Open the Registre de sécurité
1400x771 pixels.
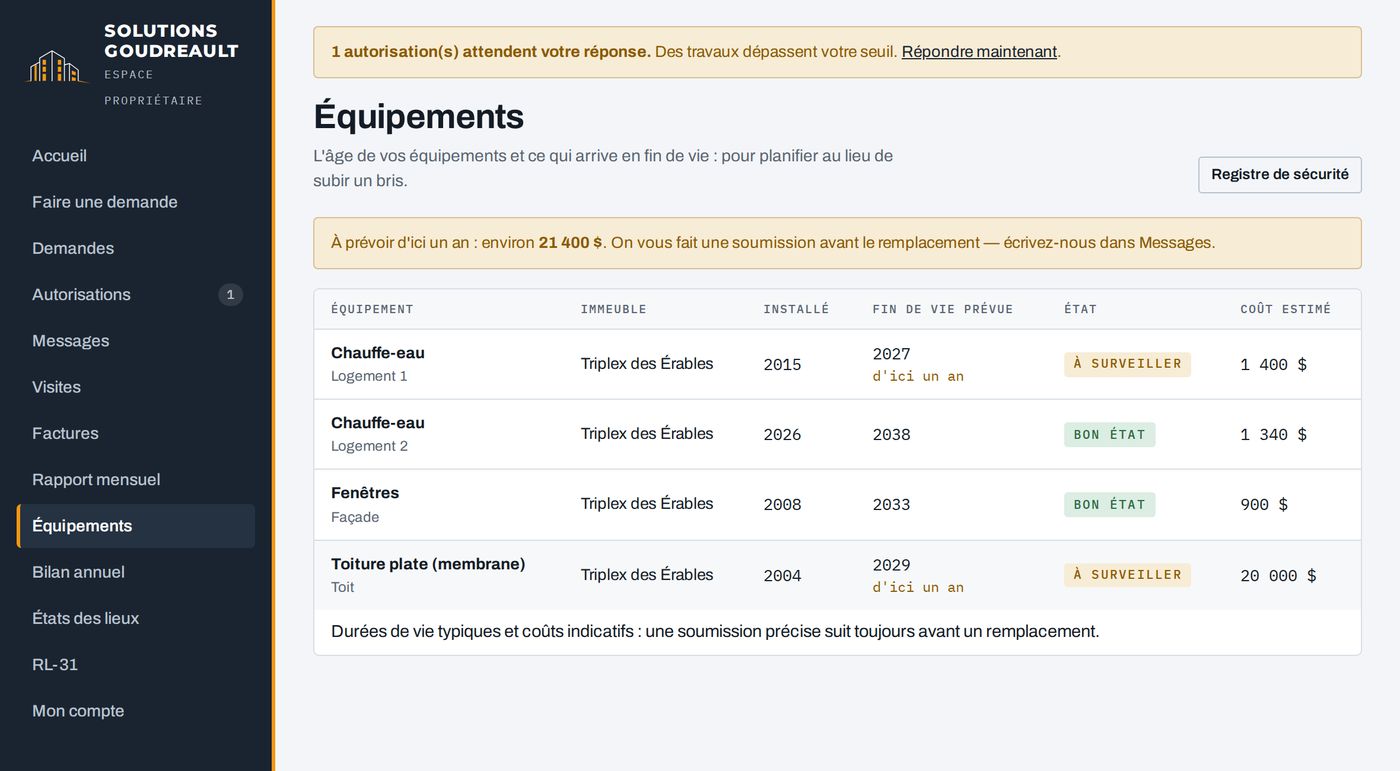point(1279,175)
